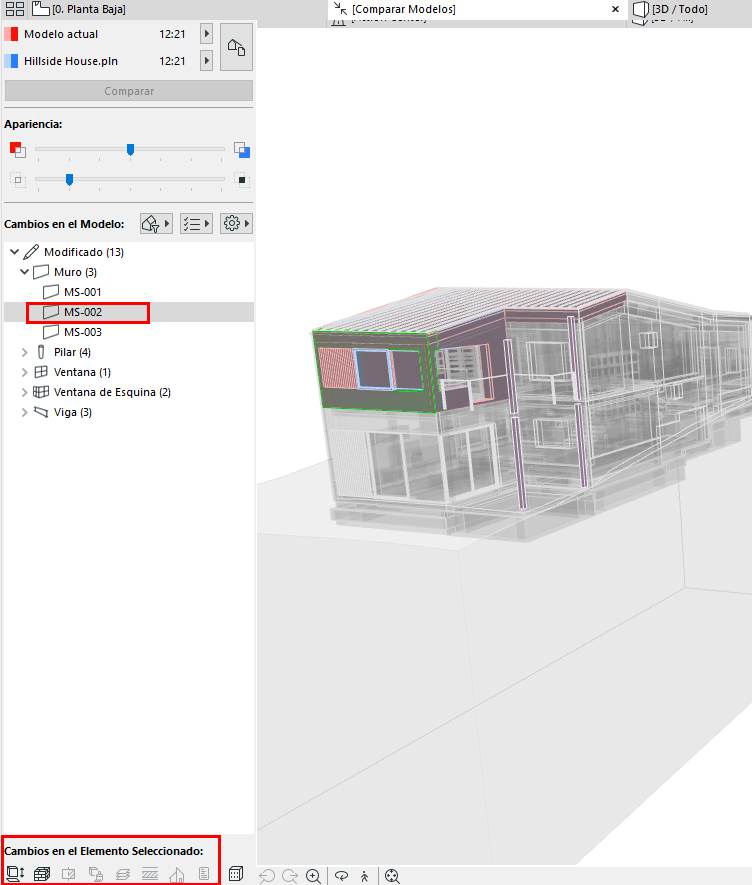752x885 pixels.
Task: Click the pencil-in-frame attribute change icon
Action: tap(68, 874)
